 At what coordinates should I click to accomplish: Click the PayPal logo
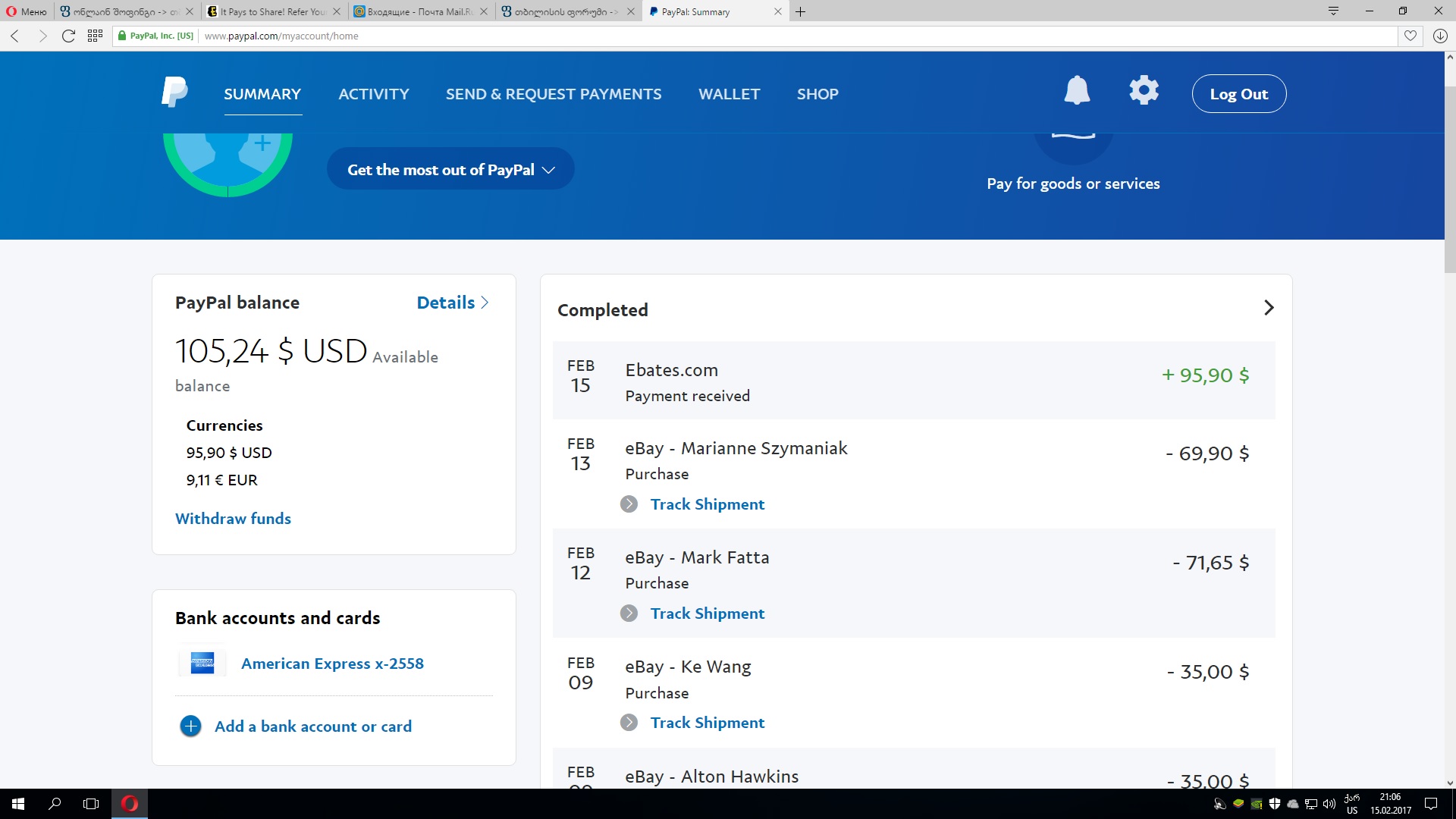point(174,93)
